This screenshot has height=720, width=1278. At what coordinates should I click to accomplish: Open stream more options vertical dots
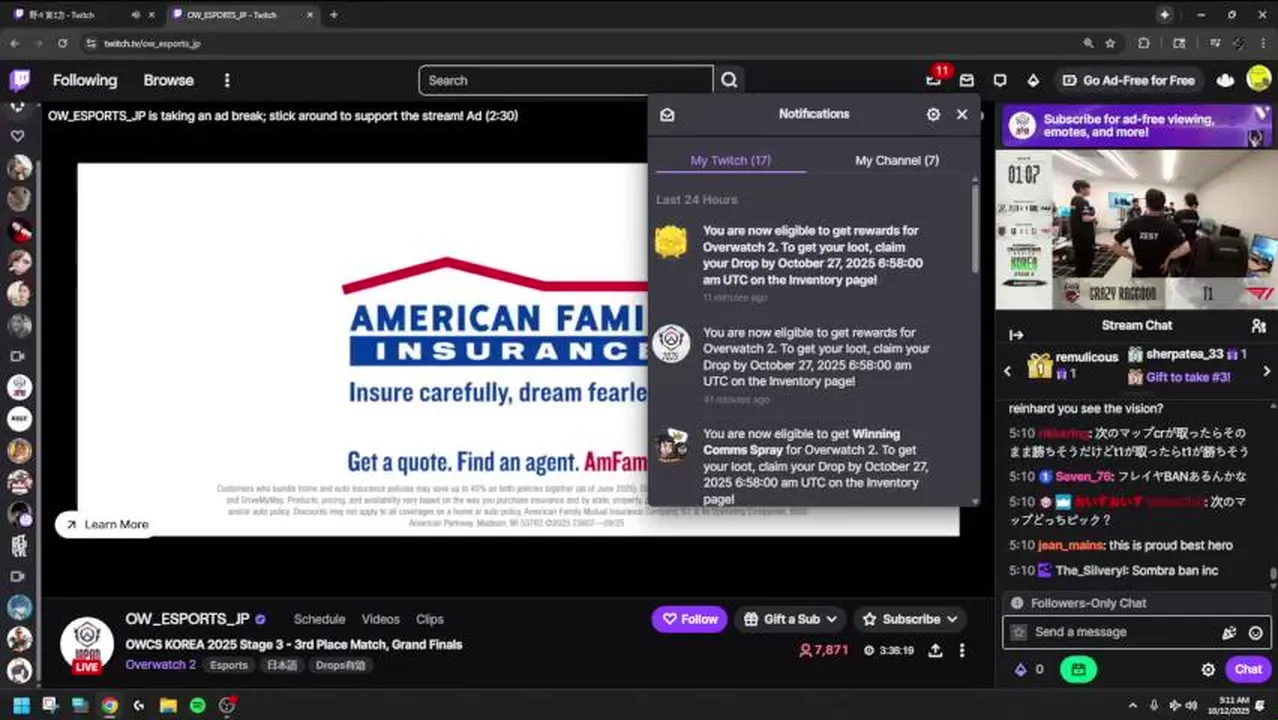pos(962,650)
